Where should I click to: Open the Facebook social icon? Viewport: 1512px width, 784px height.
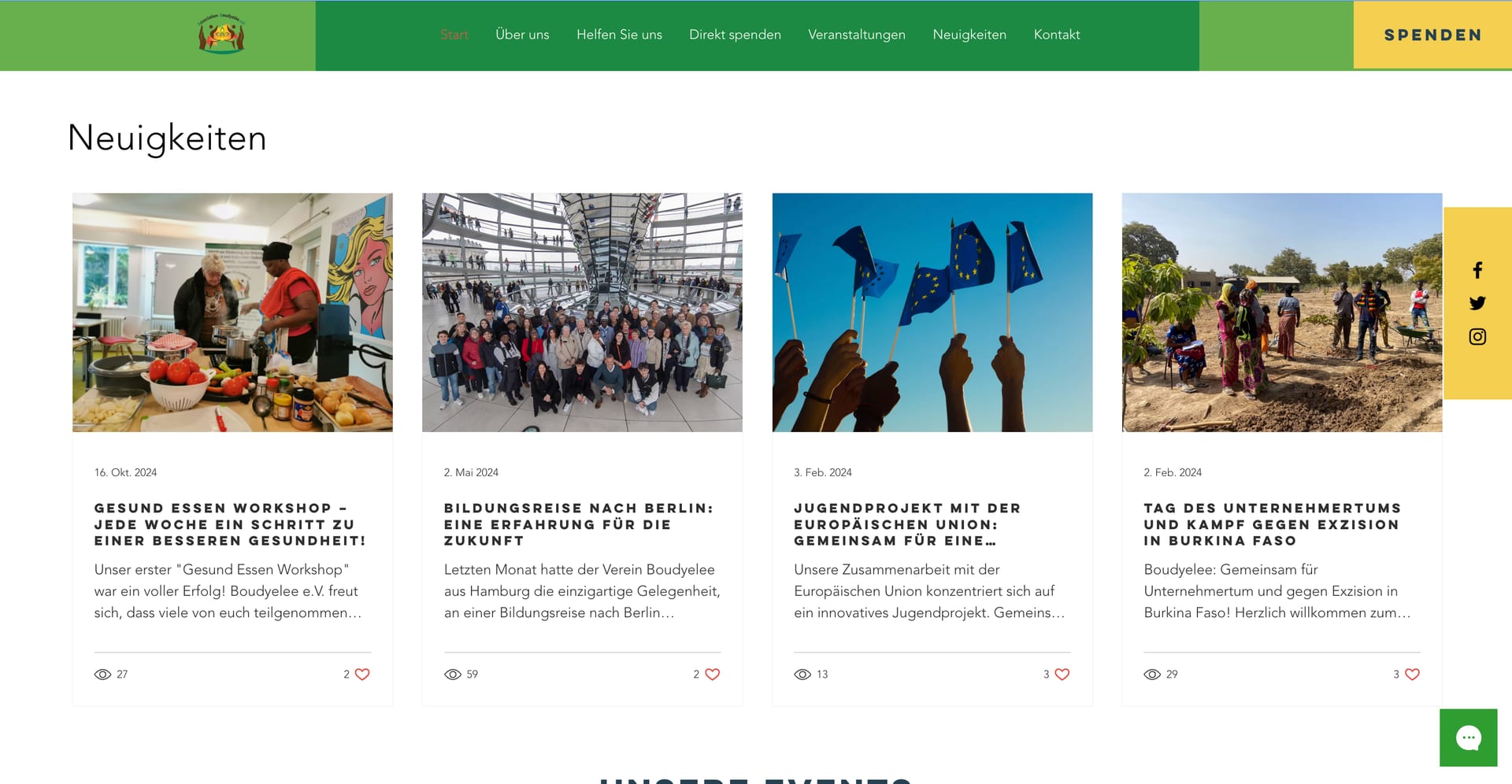[1477, 270]
